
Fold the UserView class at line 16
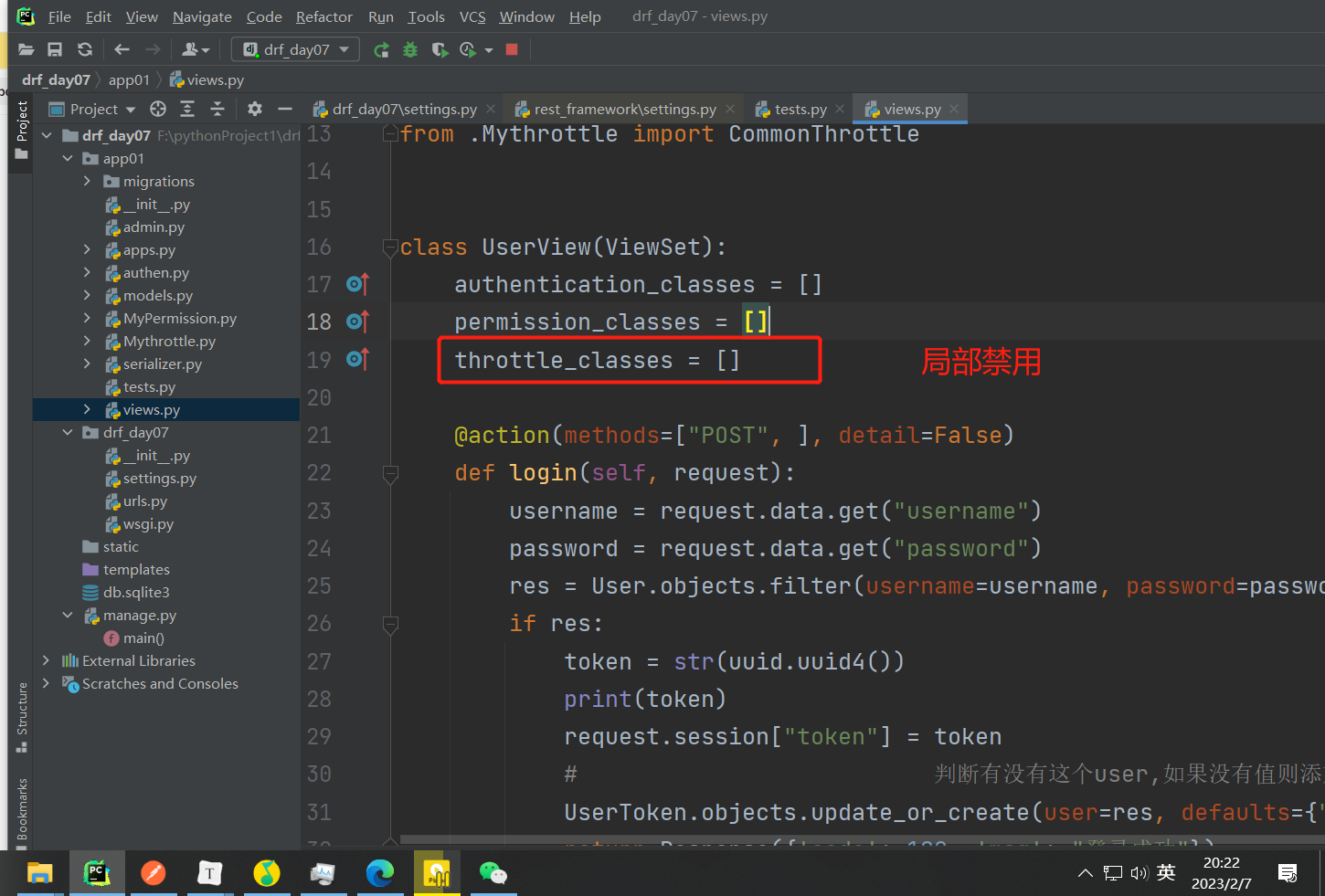(391, 247)
